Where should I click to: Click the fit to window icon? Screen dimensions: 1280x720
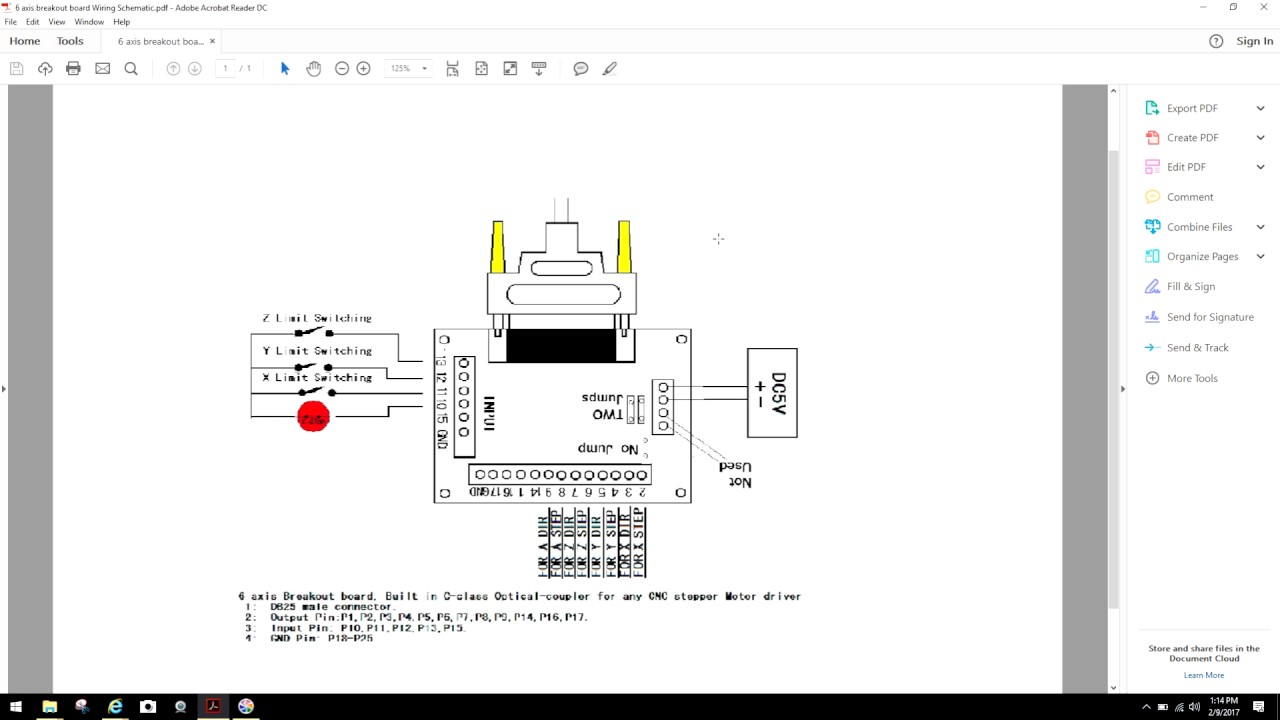tap(481, 68)
